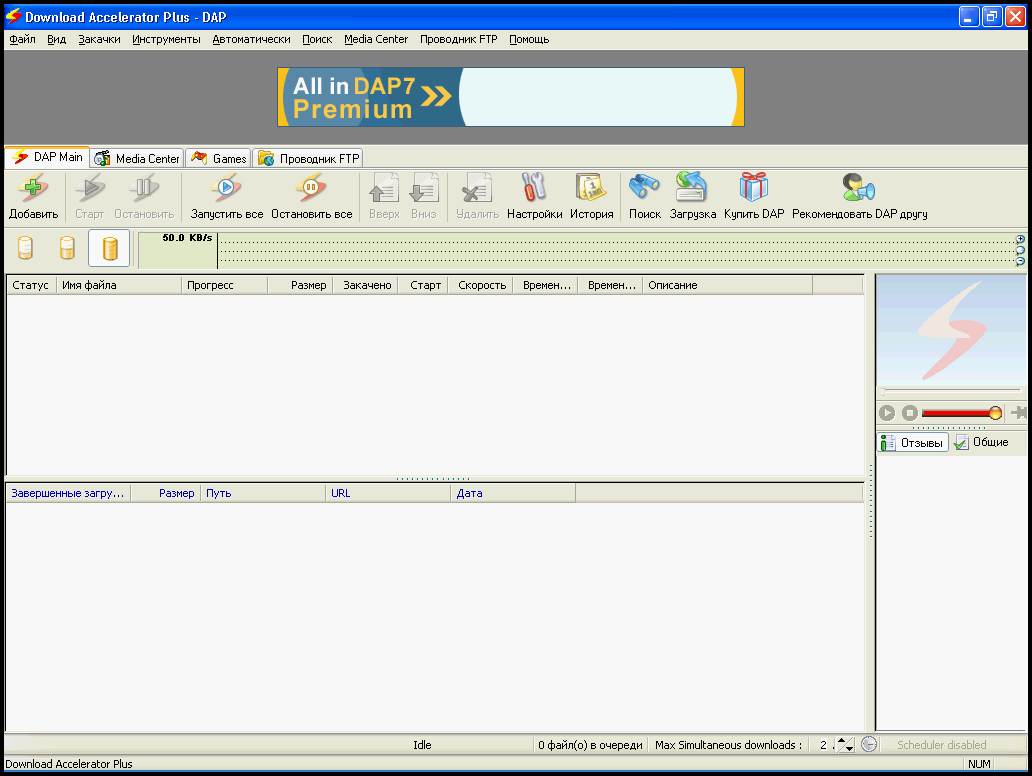Click the DAP7 Premium banner

tap(511, 97)
